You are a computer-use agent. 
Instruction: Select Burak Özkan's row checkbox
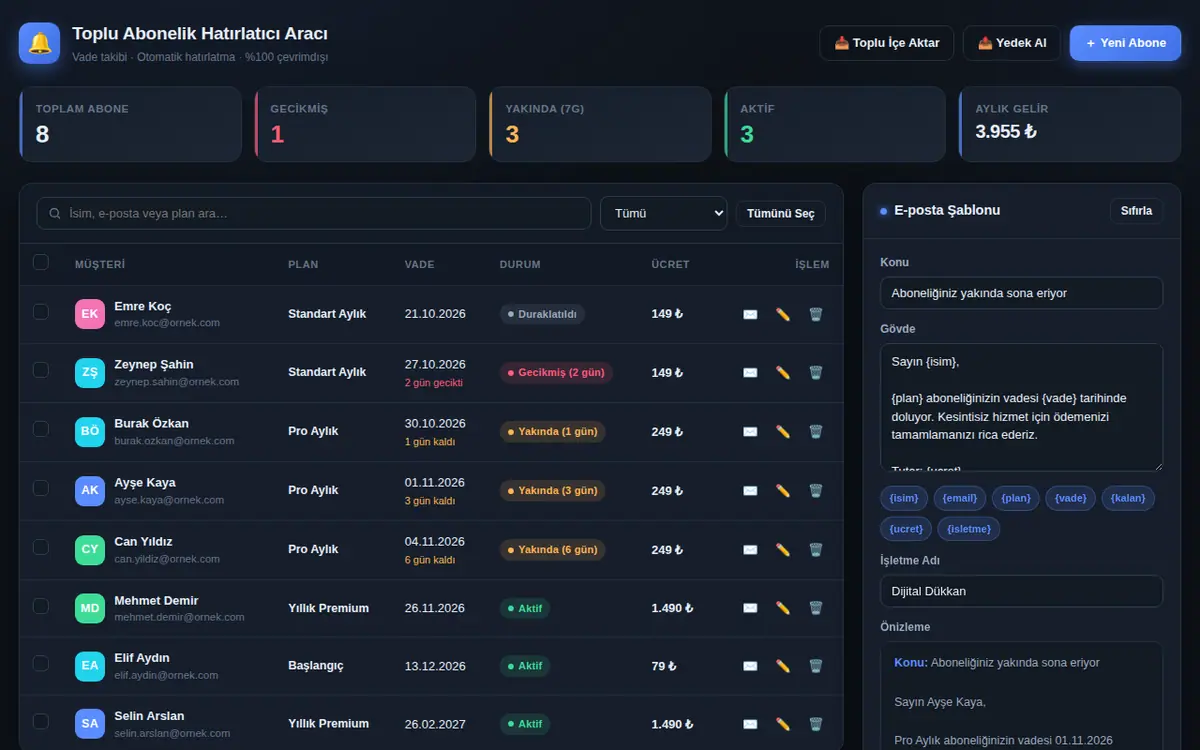(x=41, y=429)
